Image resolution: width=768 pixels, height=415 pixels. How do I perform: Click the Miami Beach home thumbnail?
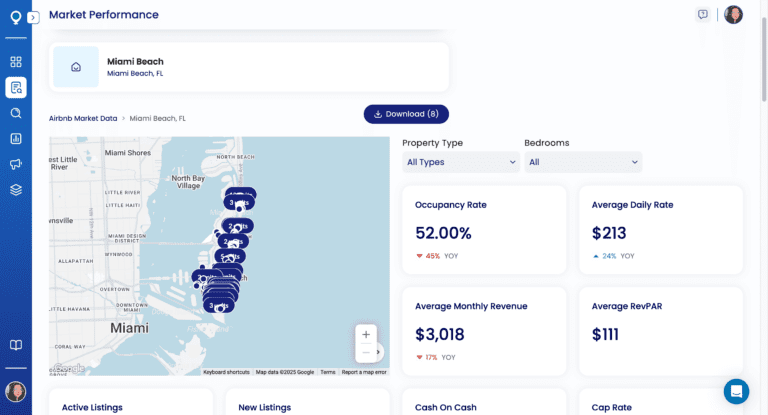point(76,67)
